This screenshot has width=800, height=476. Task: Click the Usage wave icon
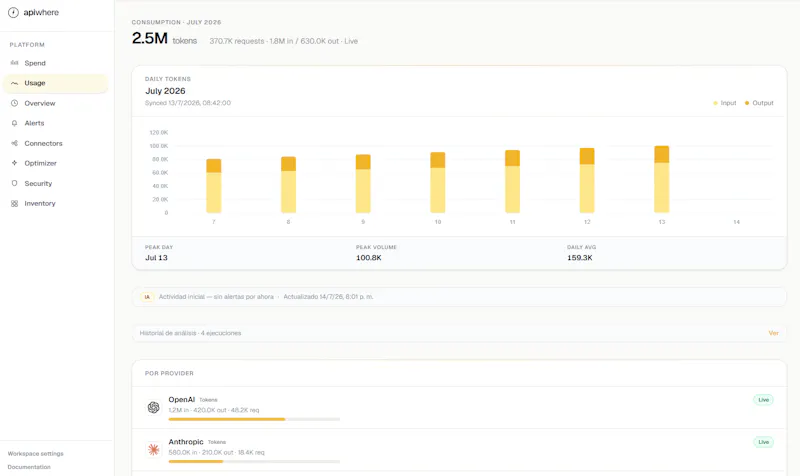[14, 83]
